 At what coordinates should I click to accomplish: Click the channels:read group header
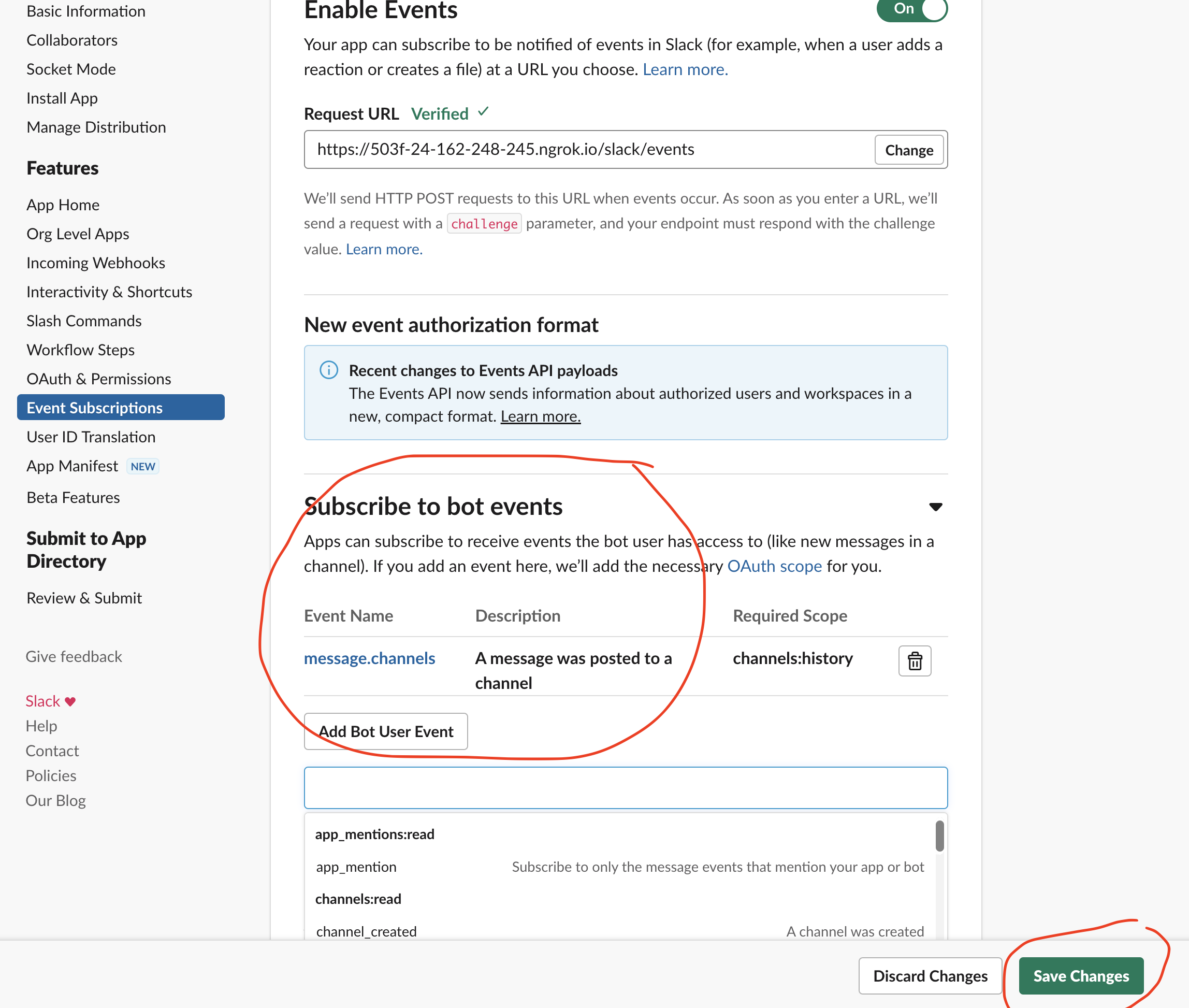click(x=358, y=899)
